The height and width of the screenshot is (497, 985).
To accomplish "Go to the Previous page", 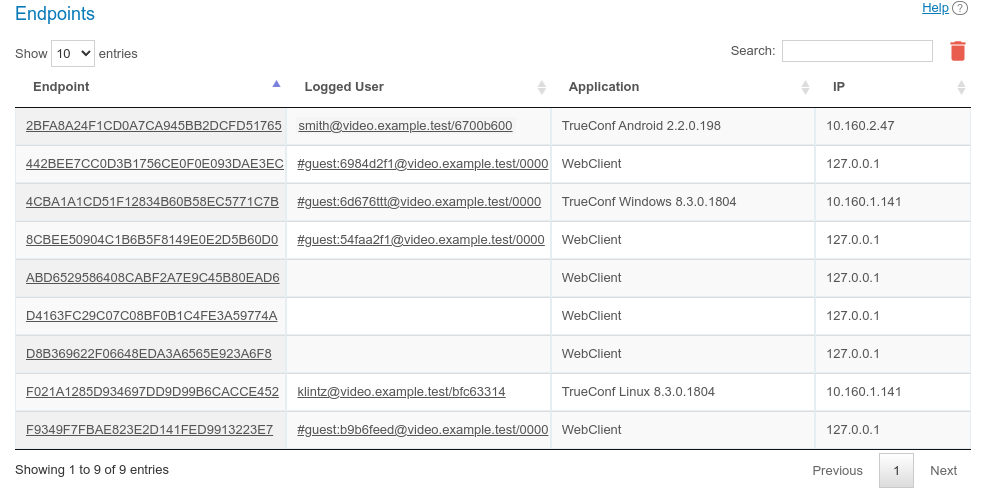I will pyautogui.click(x=837, y=470).
